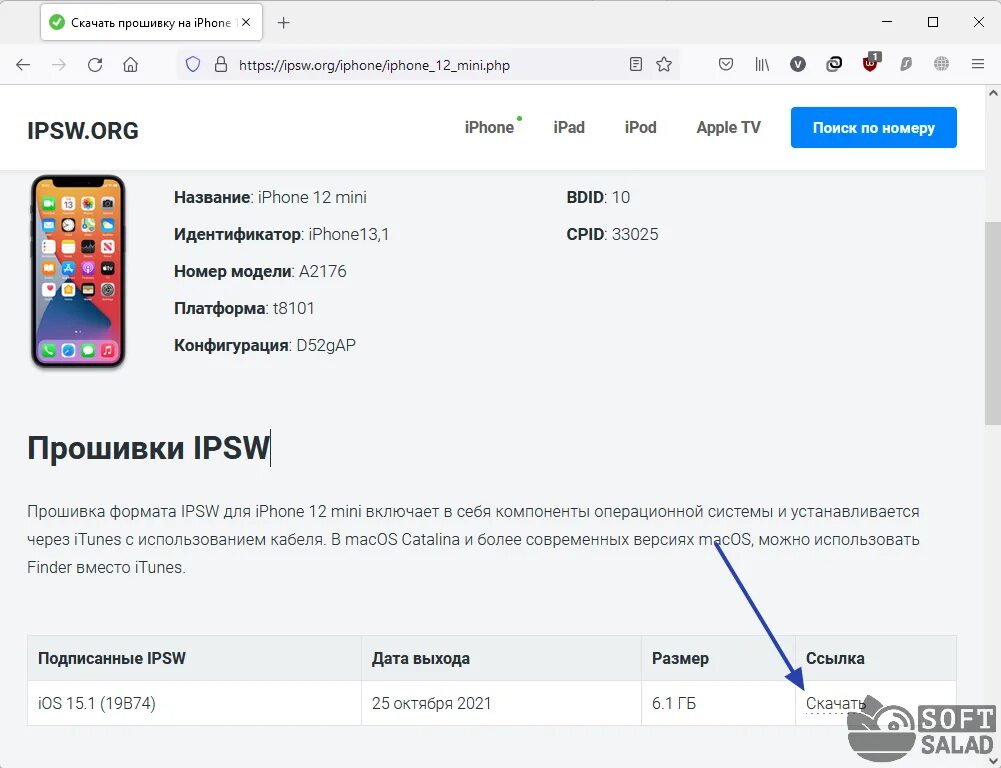This screenshot has width=1001, height=768.
Task: Click the 'Дата выхода' column header
Action: 501,658
